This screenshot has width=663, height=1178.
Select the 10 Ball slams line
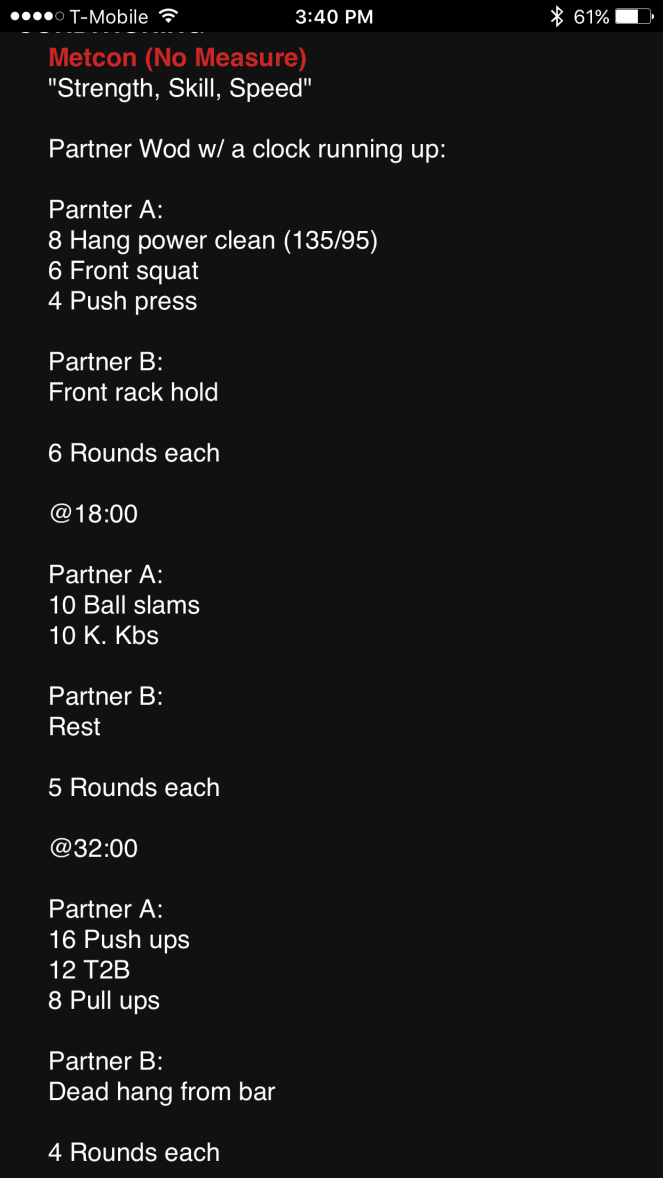[124, 605]
